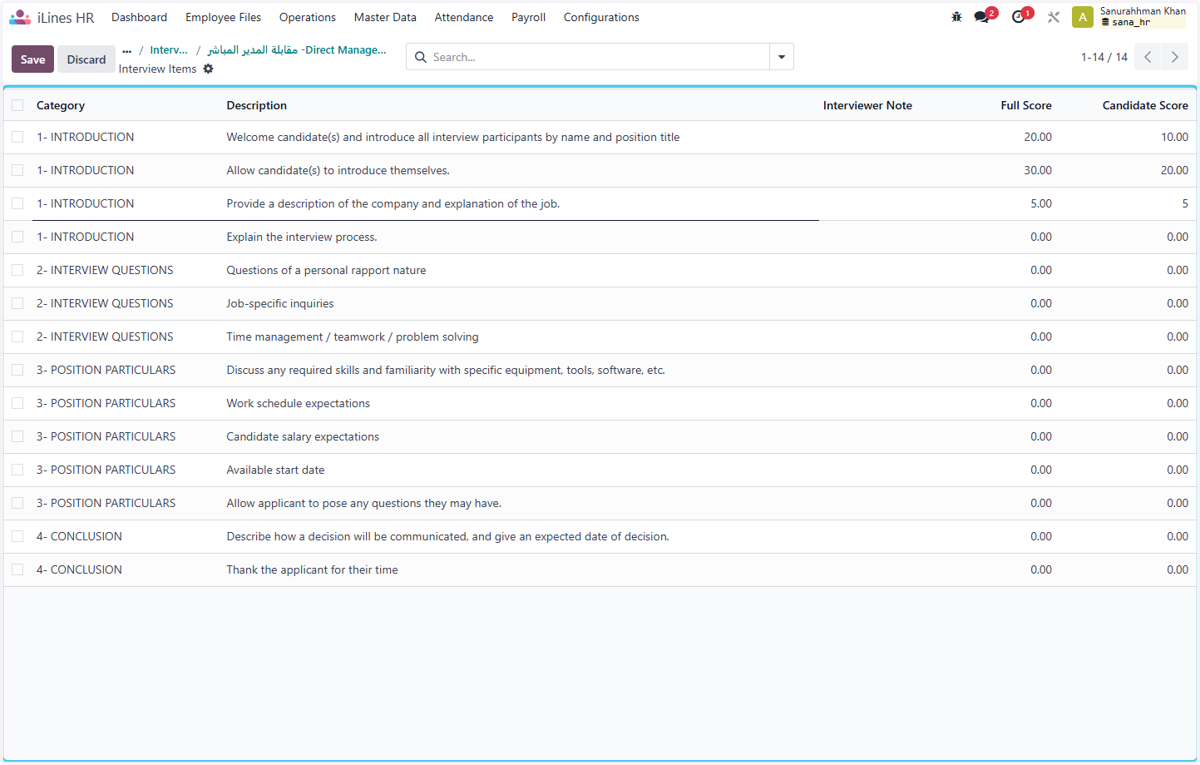Focus the Search input field
This screenshot has height=765, width=1200.
coord(598,57)
